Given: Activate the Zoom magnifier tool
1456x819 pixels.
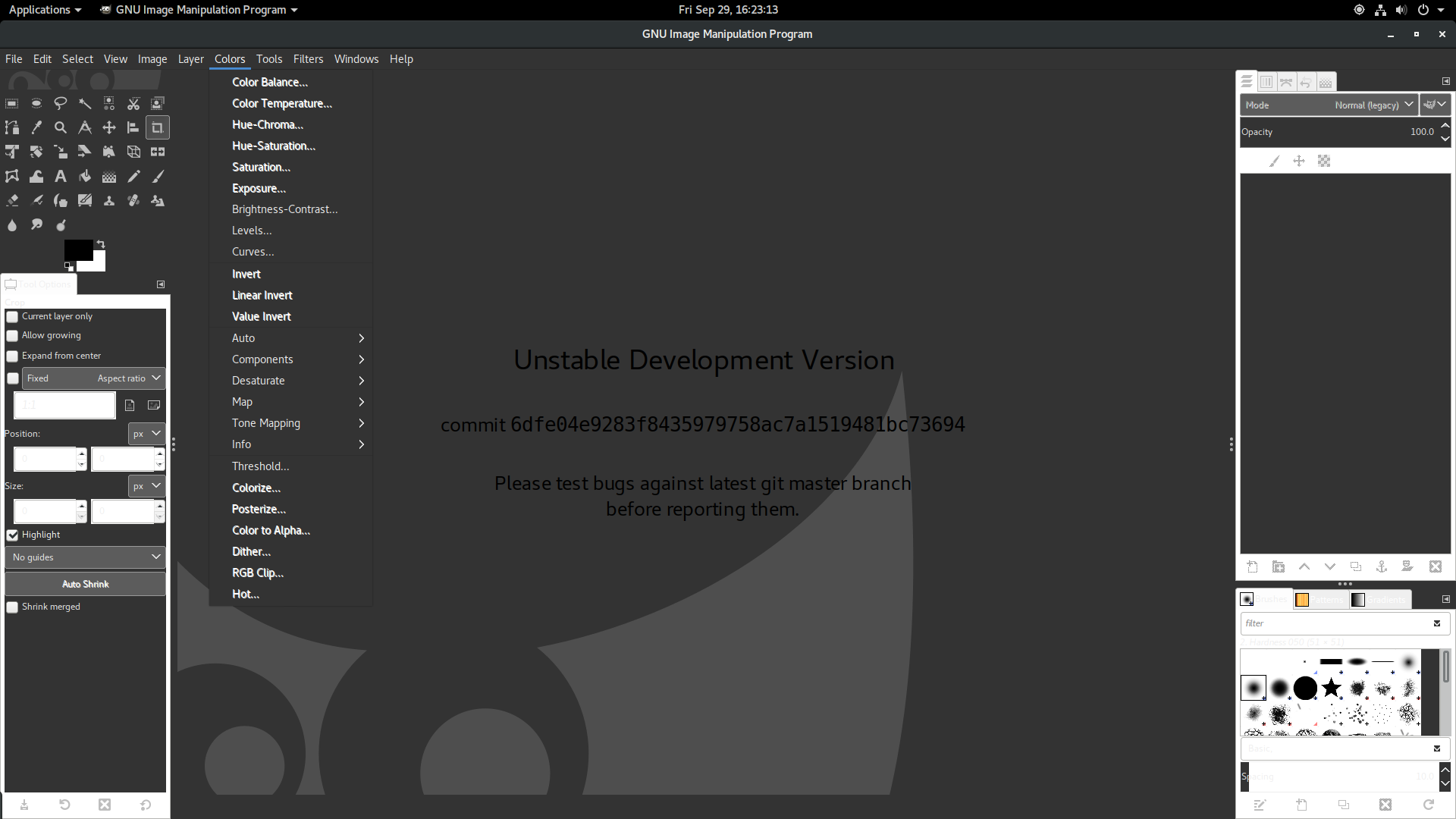Looking at the screenshot, I should click(61, 127).
